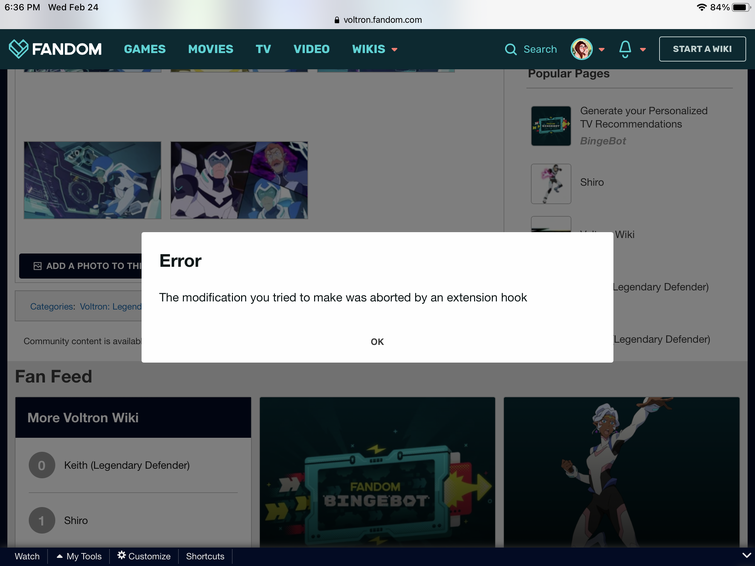Viewport: 755px width, 566px height.
Task: Open the Fandom BingeBot fan feed card
Action: tap(377, 472)
